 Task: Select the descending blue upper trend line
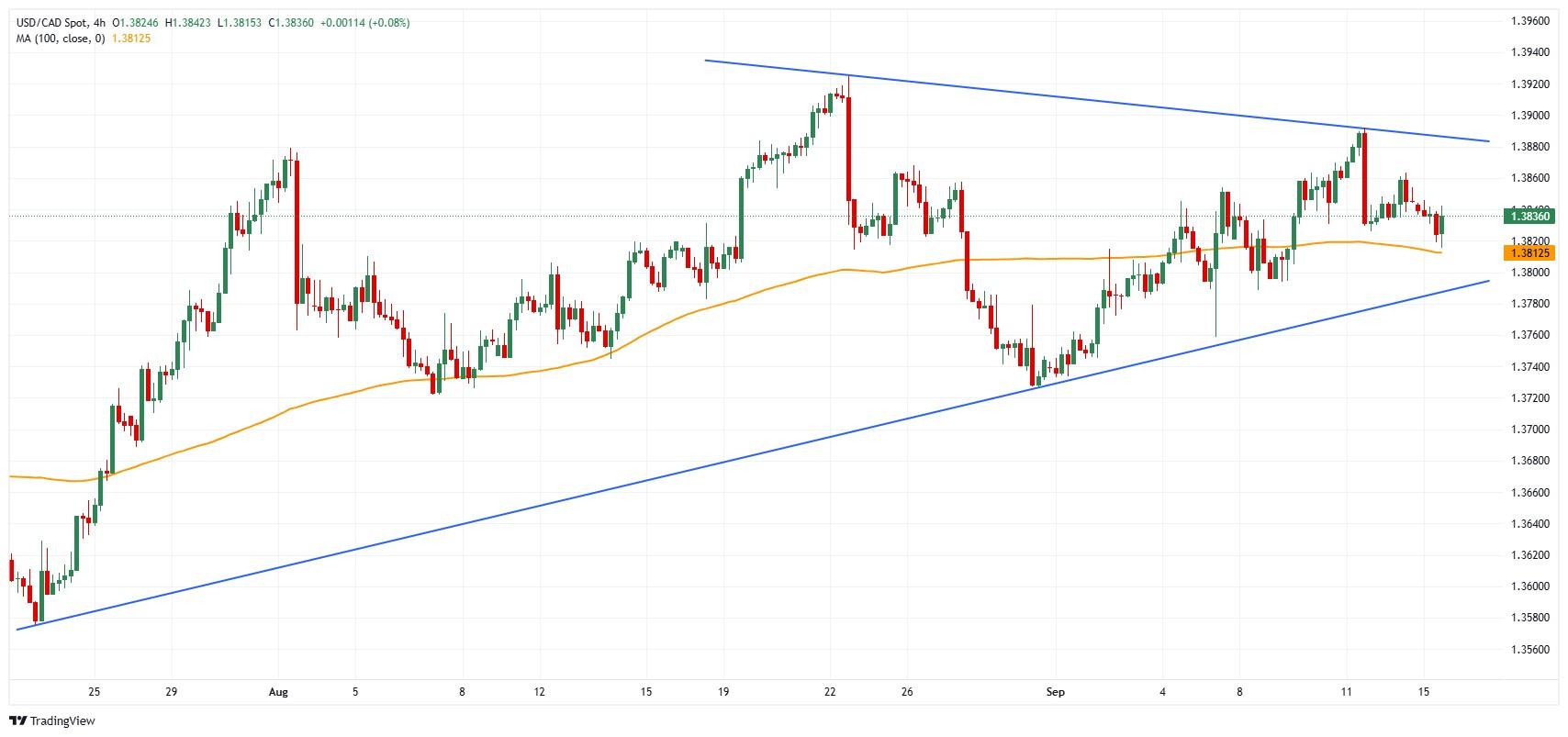1096,101
